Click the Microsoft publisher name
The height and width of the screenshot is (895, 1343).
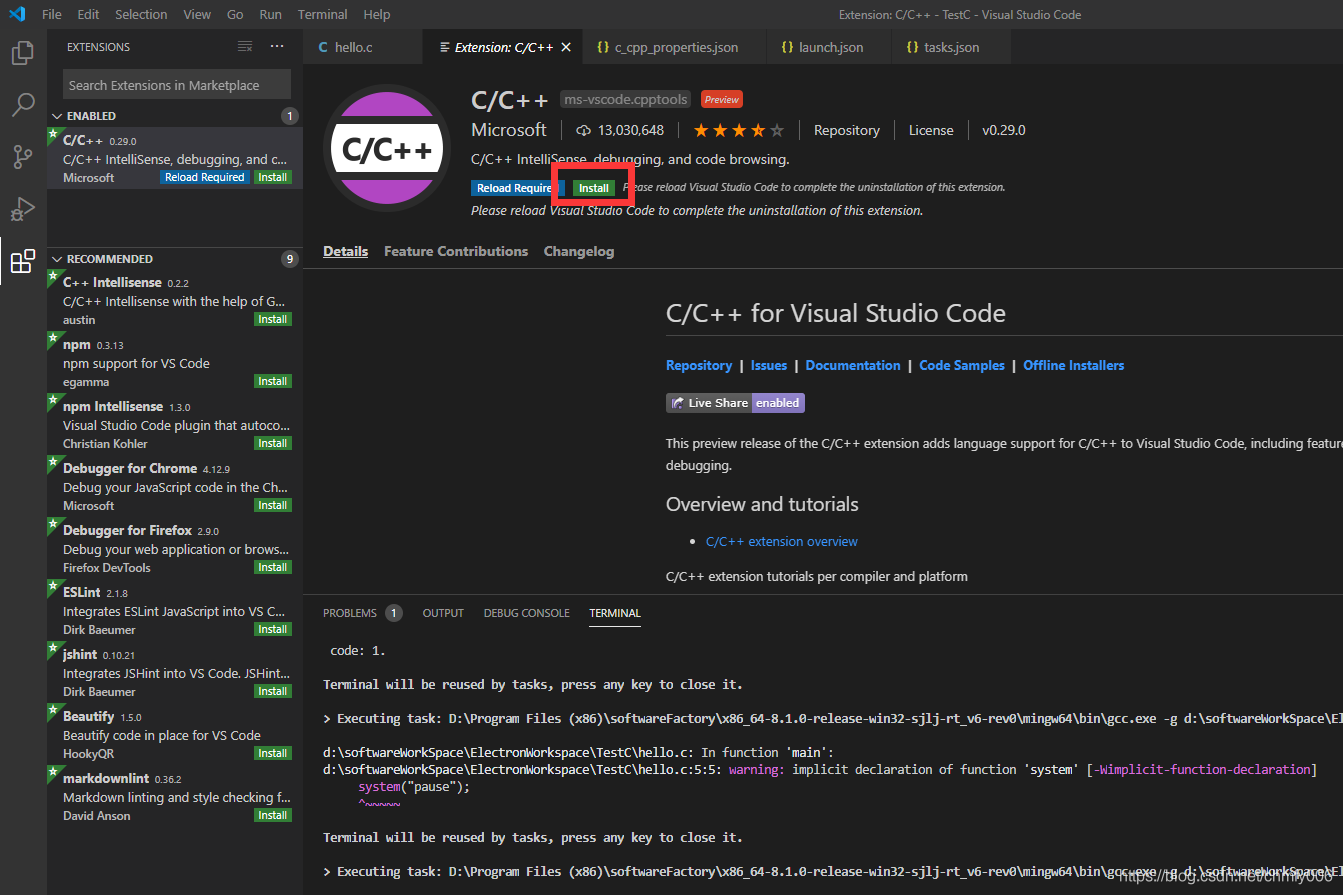pyautogui.click(x=509, y=130)
